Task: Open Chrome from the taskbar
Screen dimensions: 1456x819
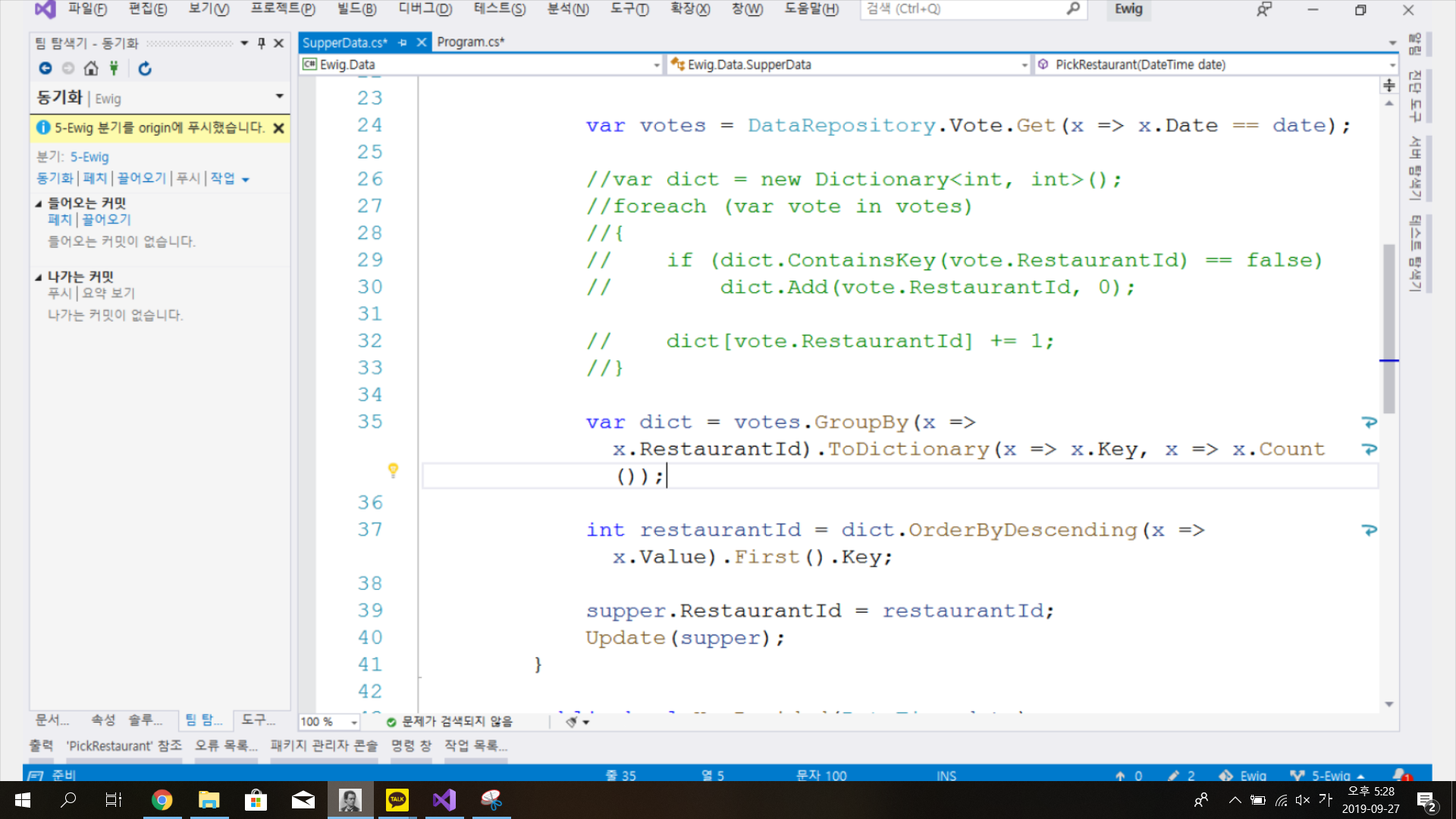Action: pyautogui.click(x=162, y=800)
